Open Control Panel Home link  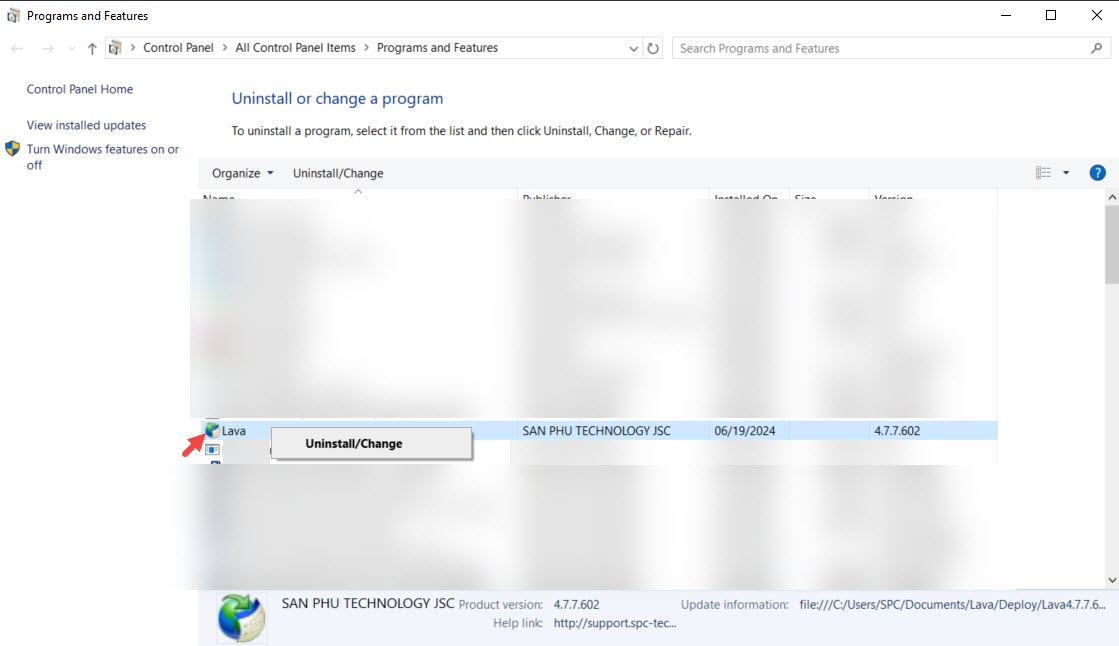point(80,89)
